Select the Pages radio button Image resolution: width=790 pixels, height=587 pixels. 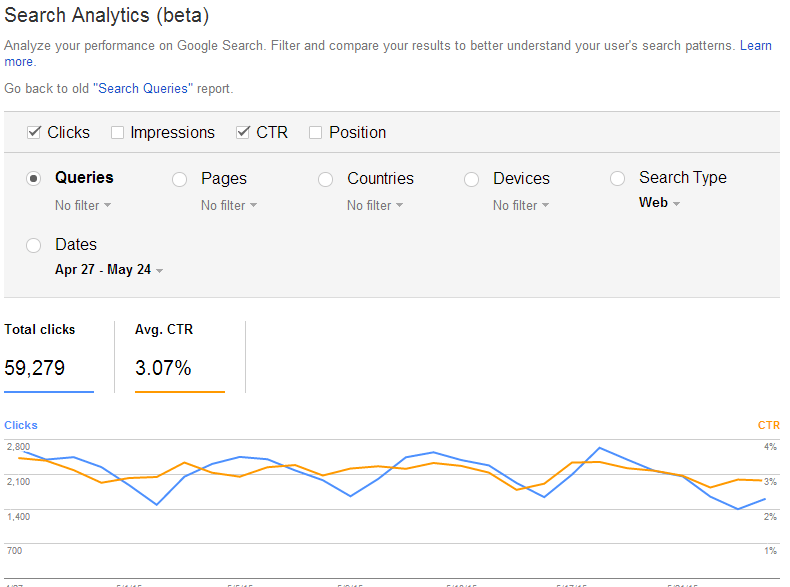click(x=180, y=179)
